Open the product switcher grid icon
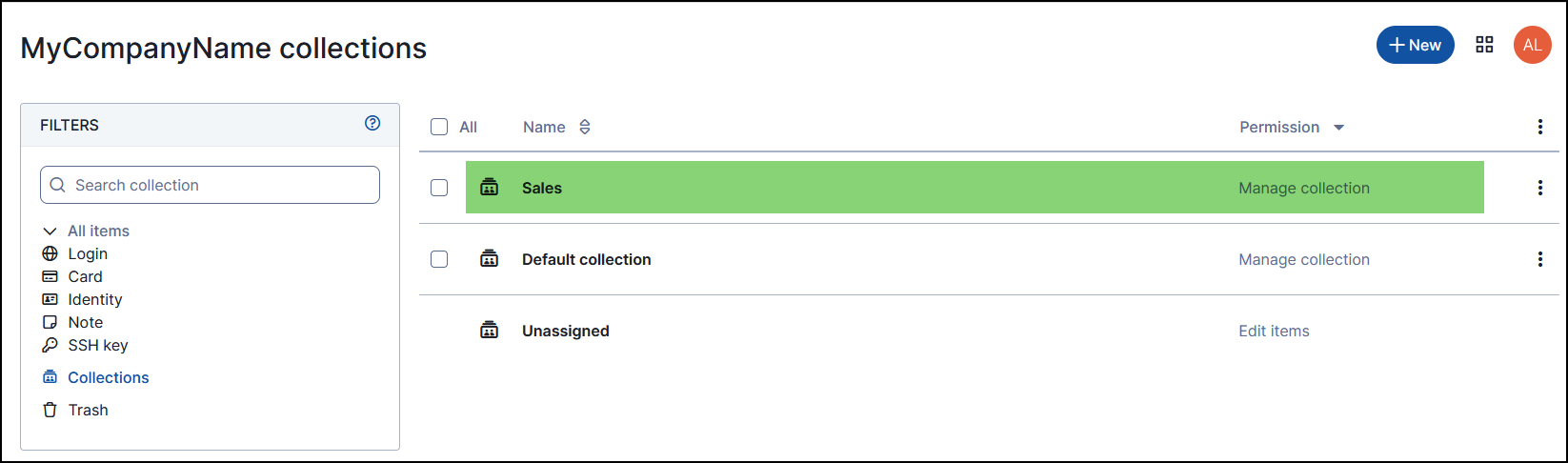 [1484, 45]
